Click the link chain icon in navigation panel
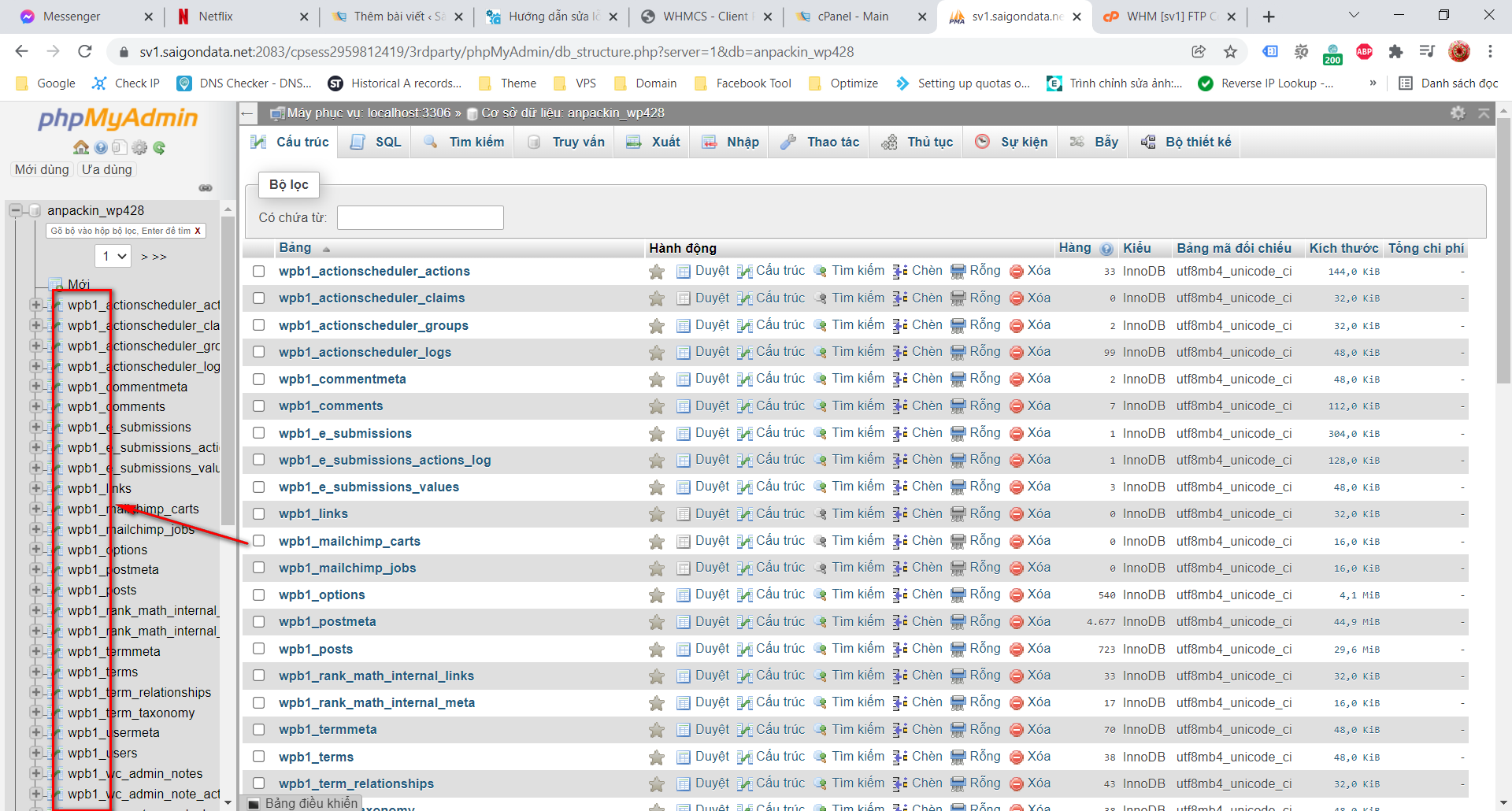The width and height of the screenshot is (1512, 811). (206, 188)
